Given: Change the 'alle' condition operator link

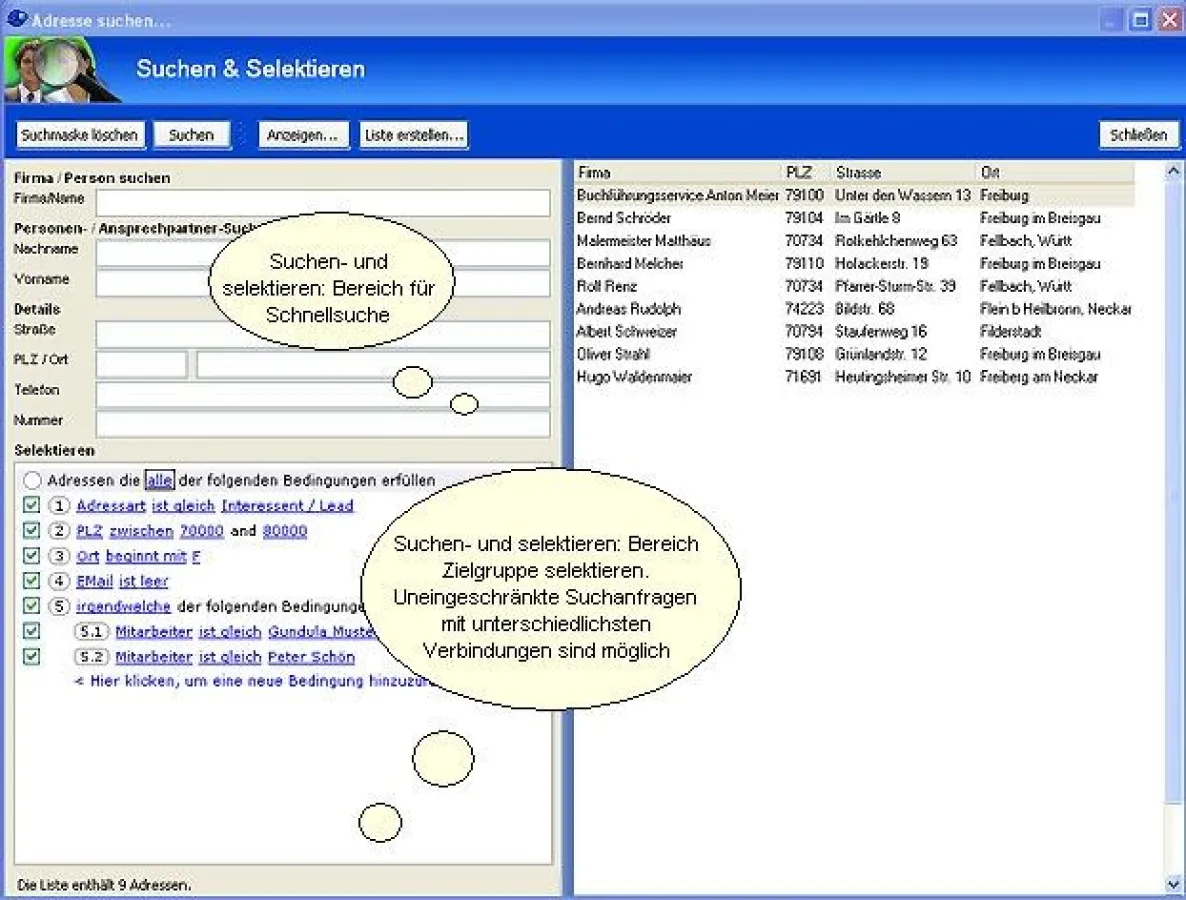Looking at the screenshot, I should pos(159,481).
